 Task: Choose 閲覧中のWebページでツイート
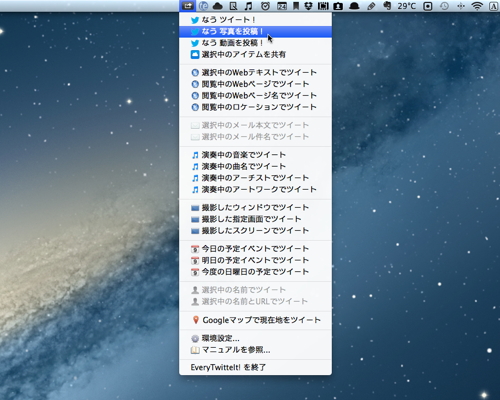pos(255,84)
